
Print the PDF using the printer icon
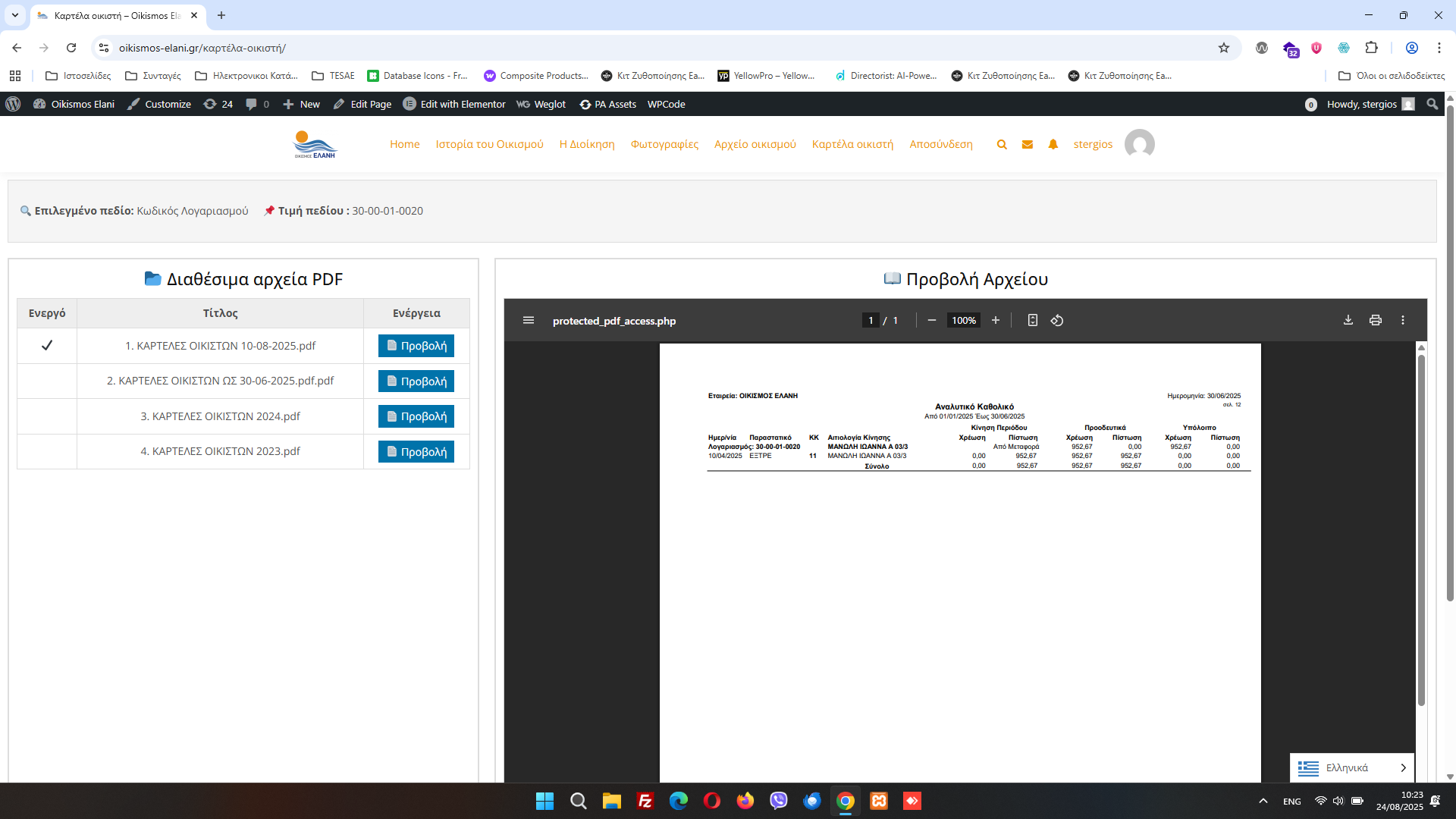(x=1375, y=320)
